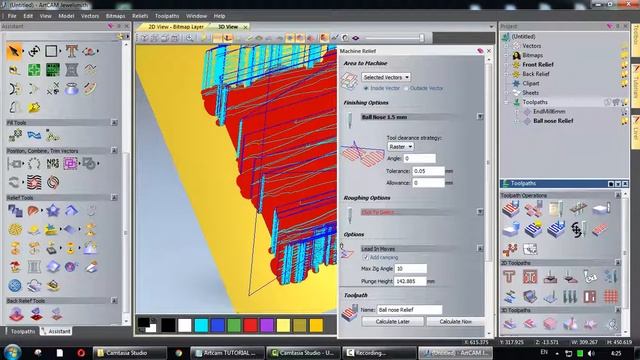Click the blue star relief tool icon

pos(53,211)
